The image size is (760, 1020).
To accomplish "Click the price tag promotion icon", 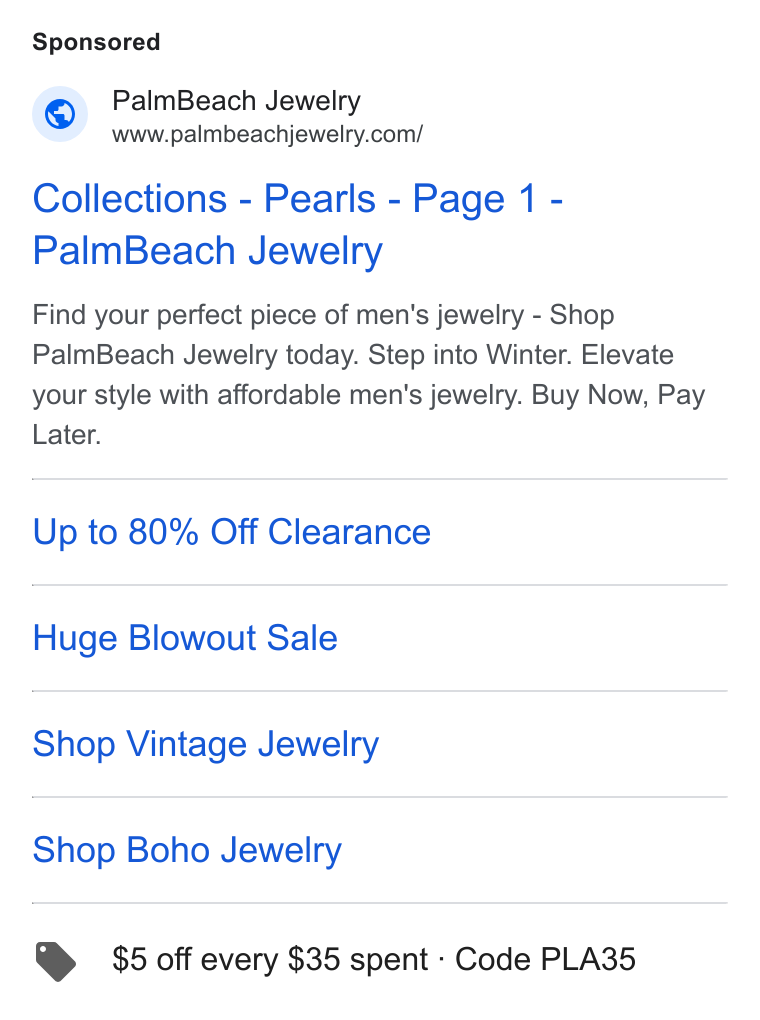I will point(55,961).
